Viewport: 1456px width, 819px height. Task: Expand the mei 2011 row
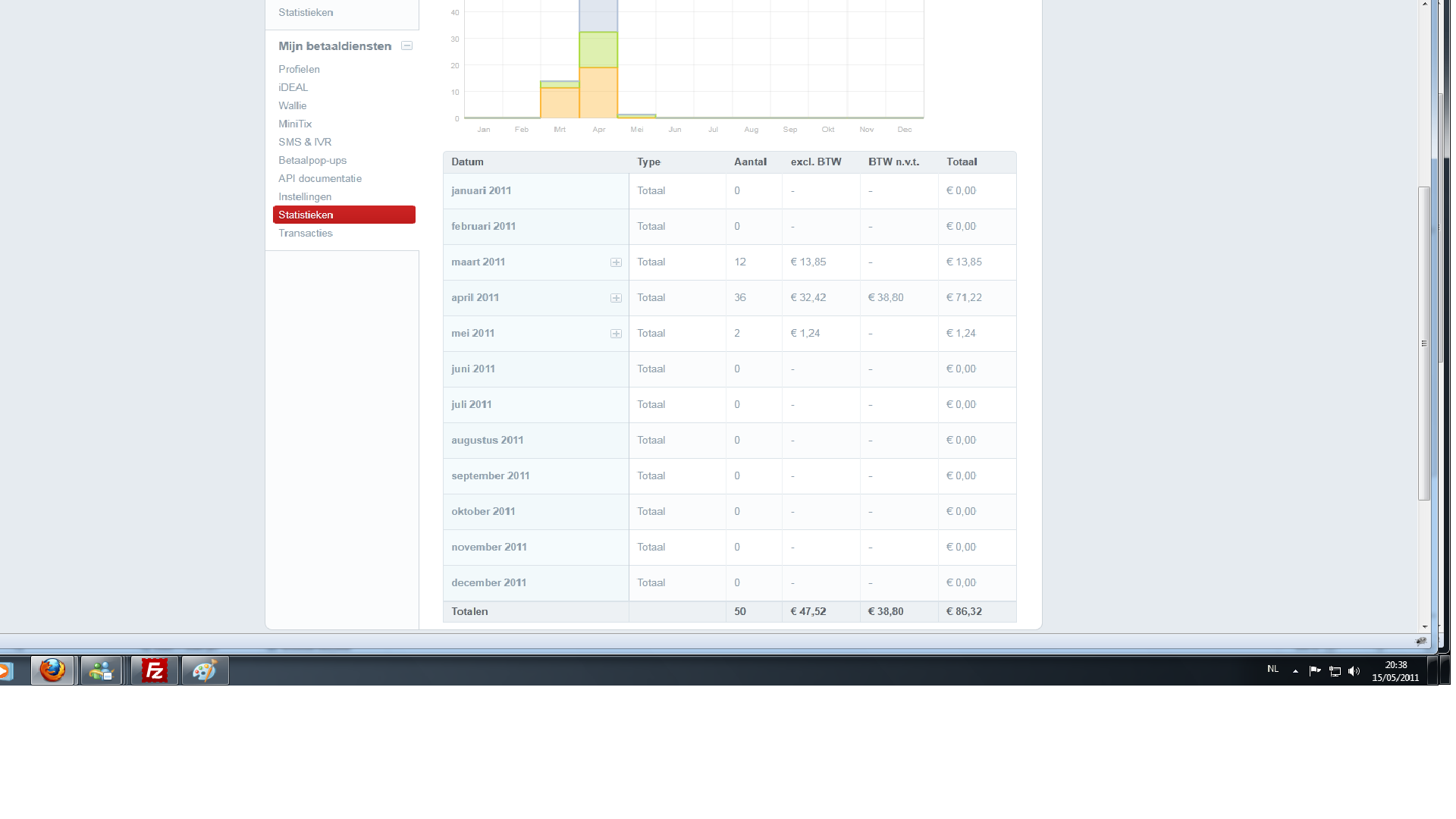[x=616, y=334]
